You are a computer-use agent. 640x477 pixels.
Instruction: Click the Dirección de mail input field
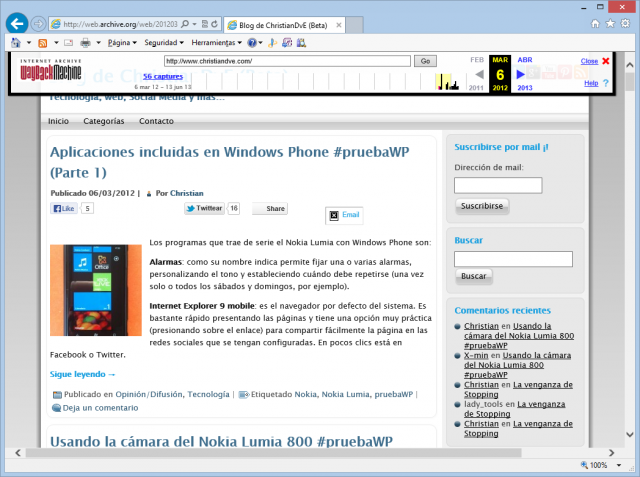point(498,185)
